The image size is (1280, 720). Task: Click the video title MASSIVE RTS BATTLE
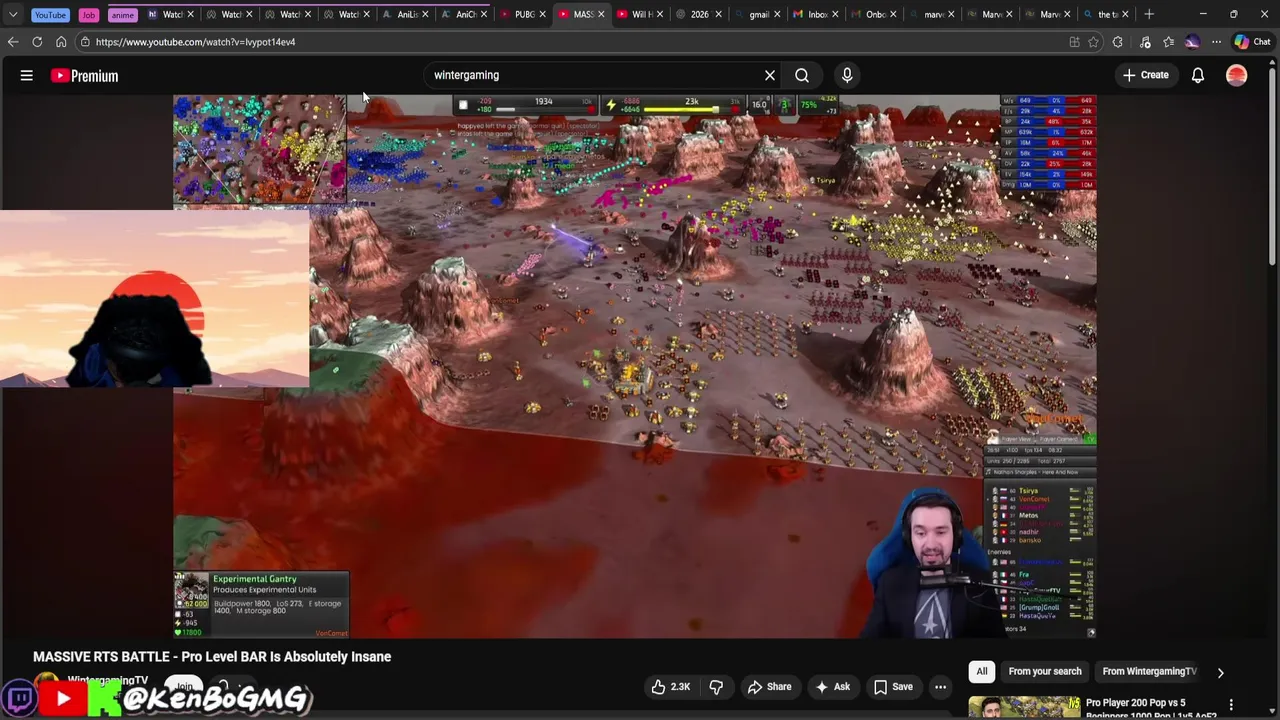click(x=212, y=657)
